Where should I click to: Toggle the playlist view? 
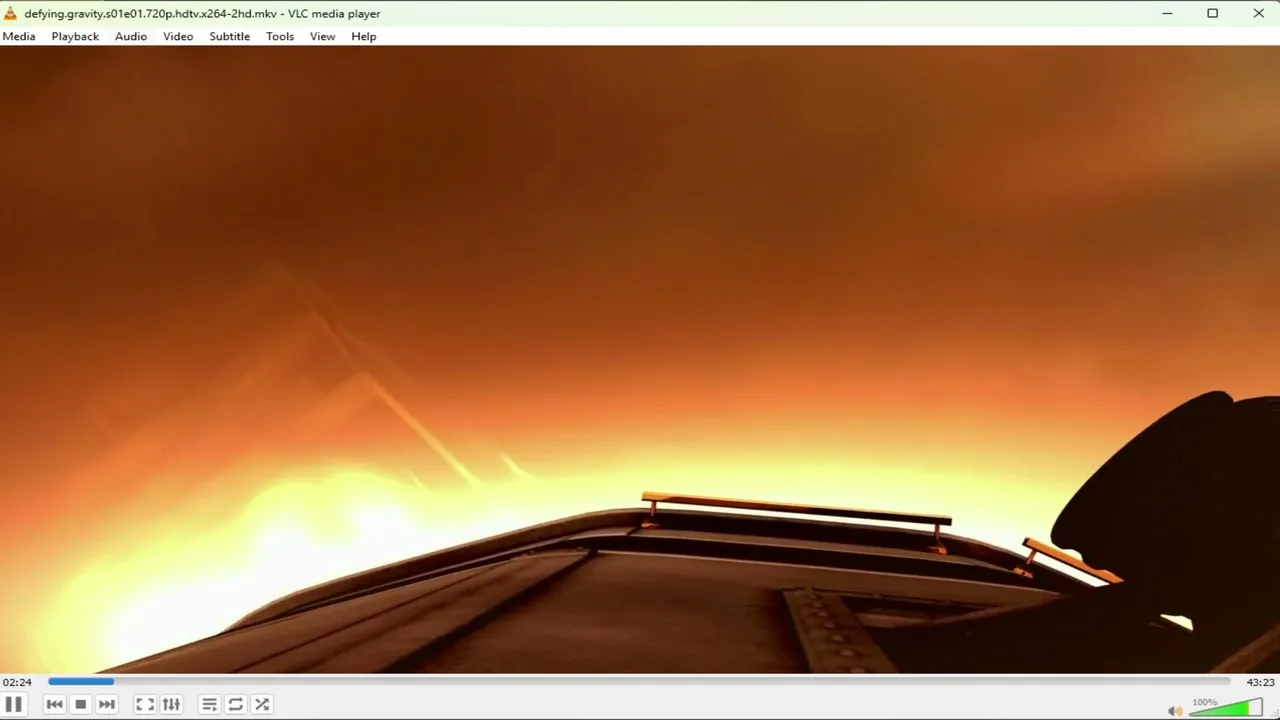click(x=209, y=705)
